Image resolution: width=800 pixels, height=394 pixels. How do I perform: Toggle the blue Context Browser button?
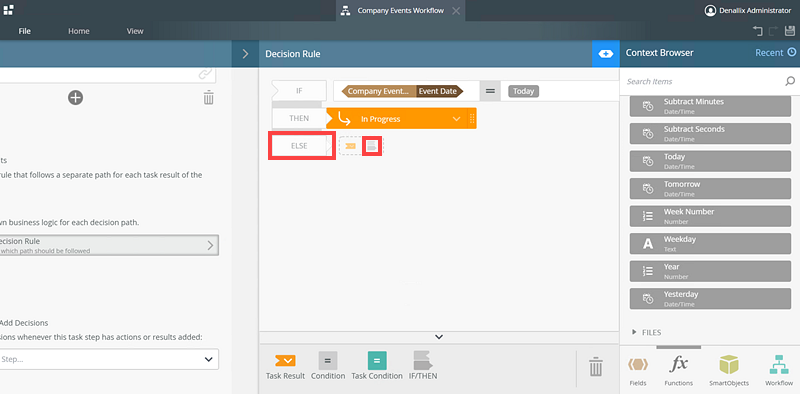pyautogui.click(x=606, y=54)
